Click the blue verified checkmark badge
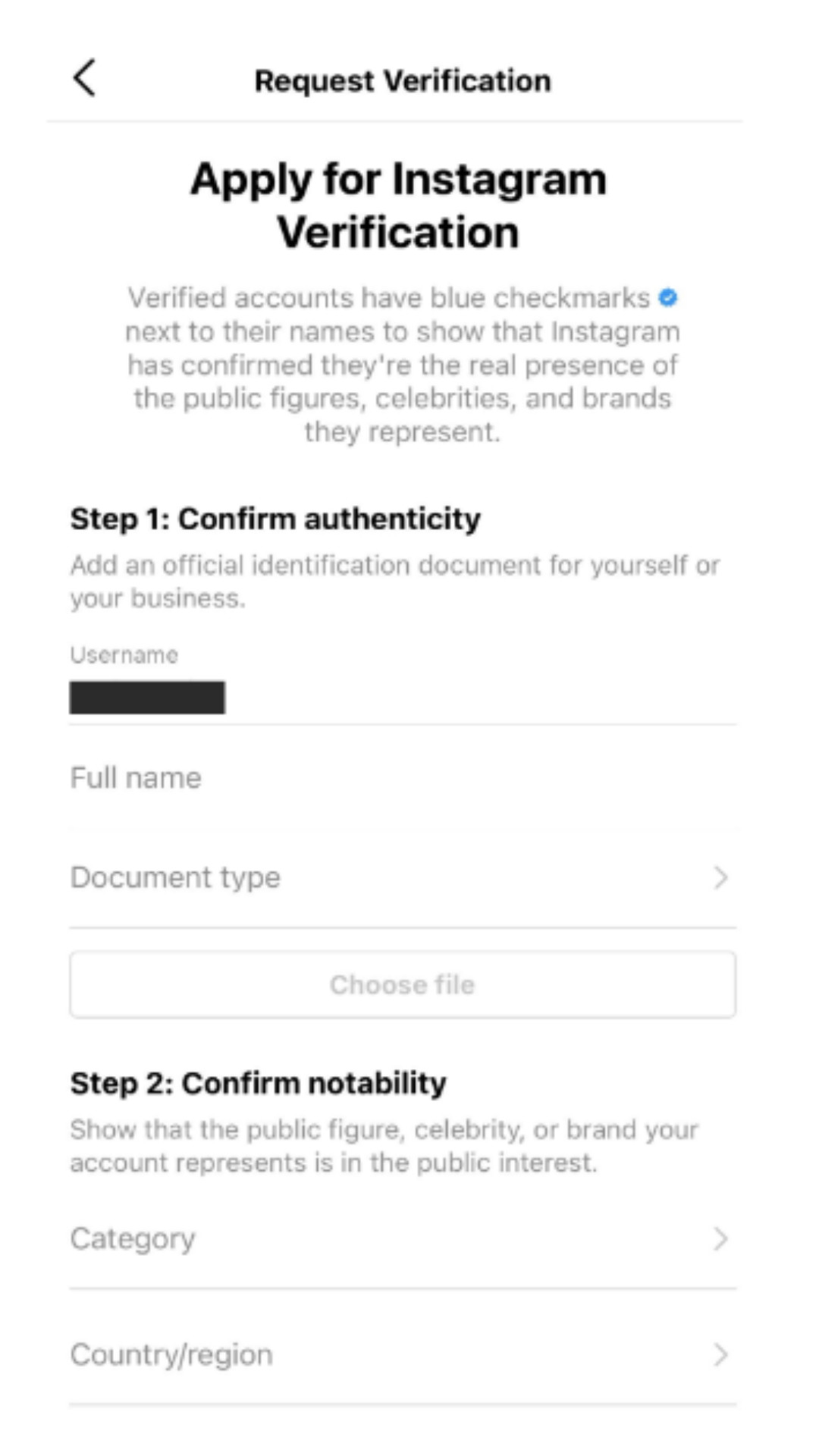Screen dimensions: 819x1456 click(667, 298)
